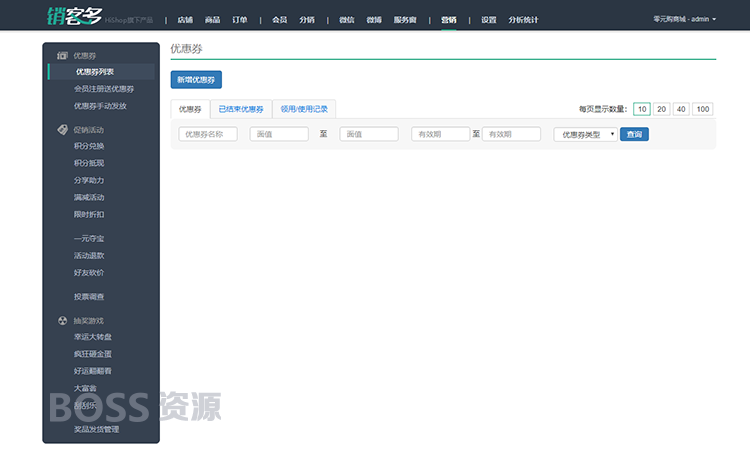Click the 查询 search button
This screenshot has height=472, width=750.
point(634,134)
